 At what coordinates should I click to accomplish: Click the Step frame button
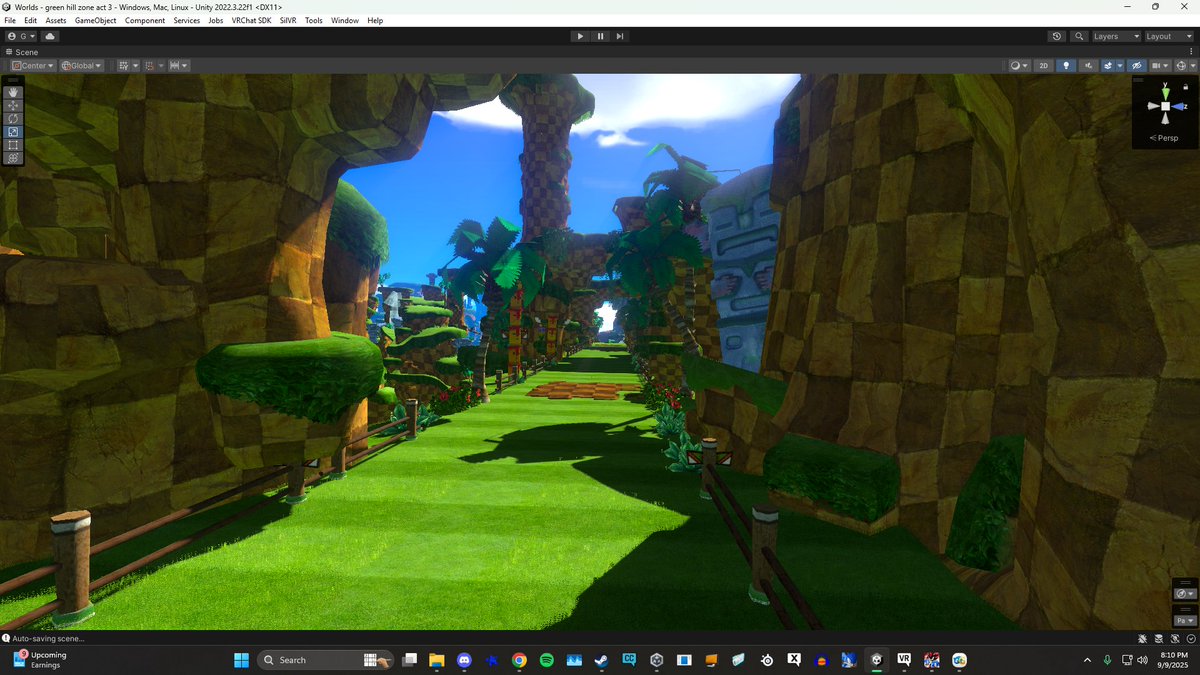pos(620,36)
